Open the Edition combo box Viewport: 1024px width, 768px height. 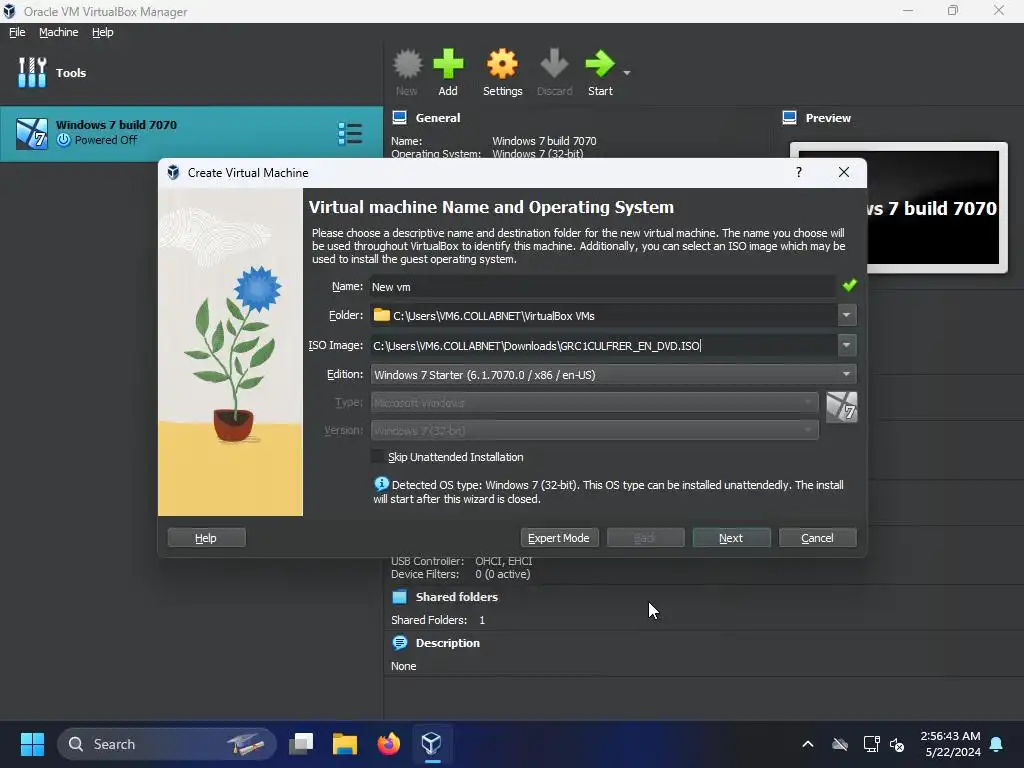(613, 375)
